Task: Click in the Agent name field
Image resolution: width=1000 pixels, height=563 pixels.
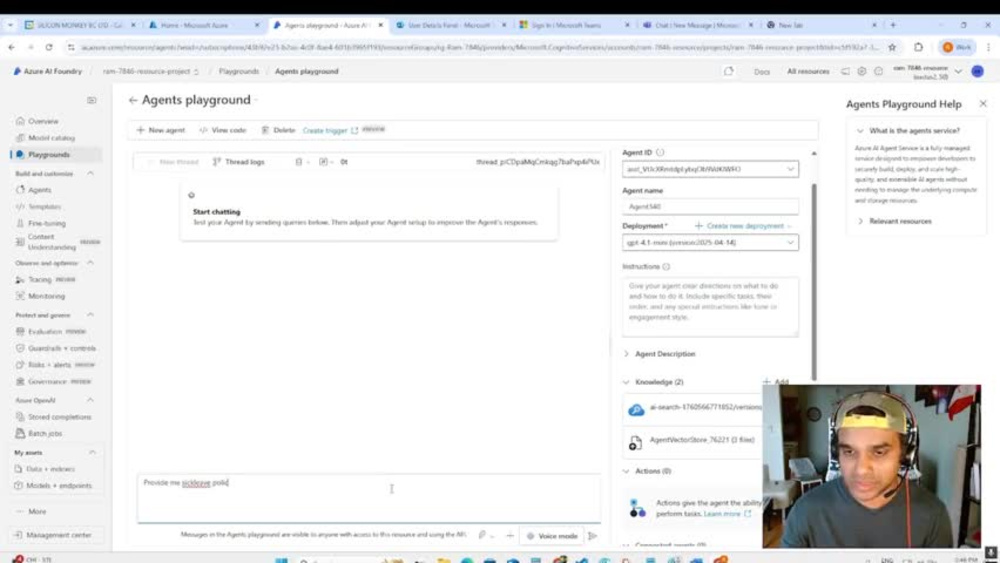Action: point(710,207)
